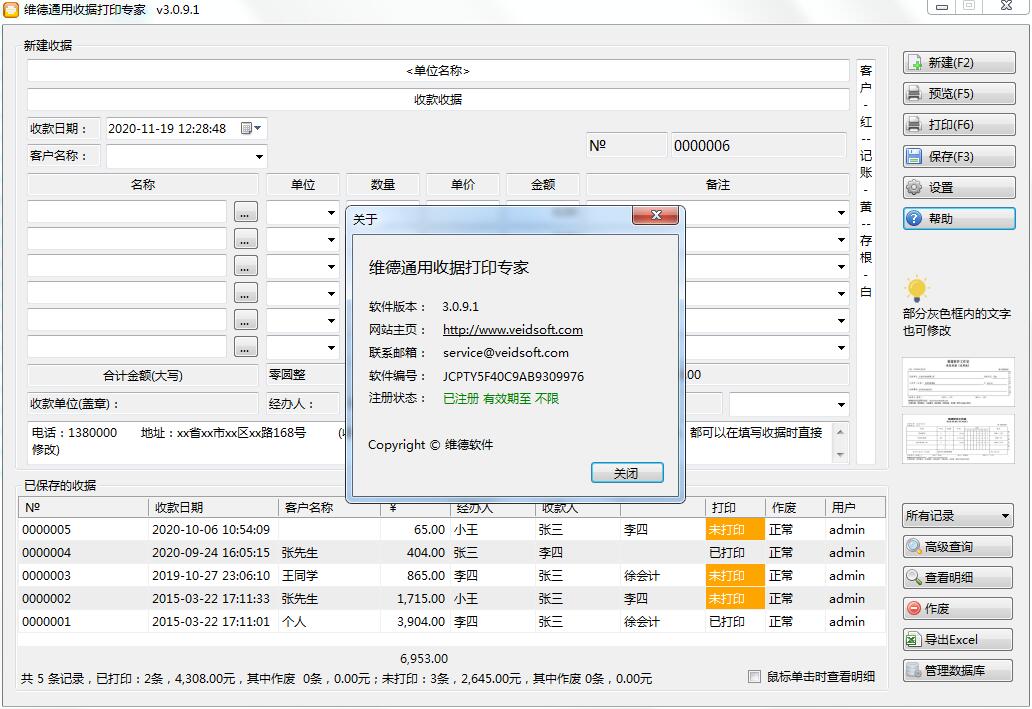
Task: Expand last row 备注 dropdown arrow
Action: coord(841,348)
